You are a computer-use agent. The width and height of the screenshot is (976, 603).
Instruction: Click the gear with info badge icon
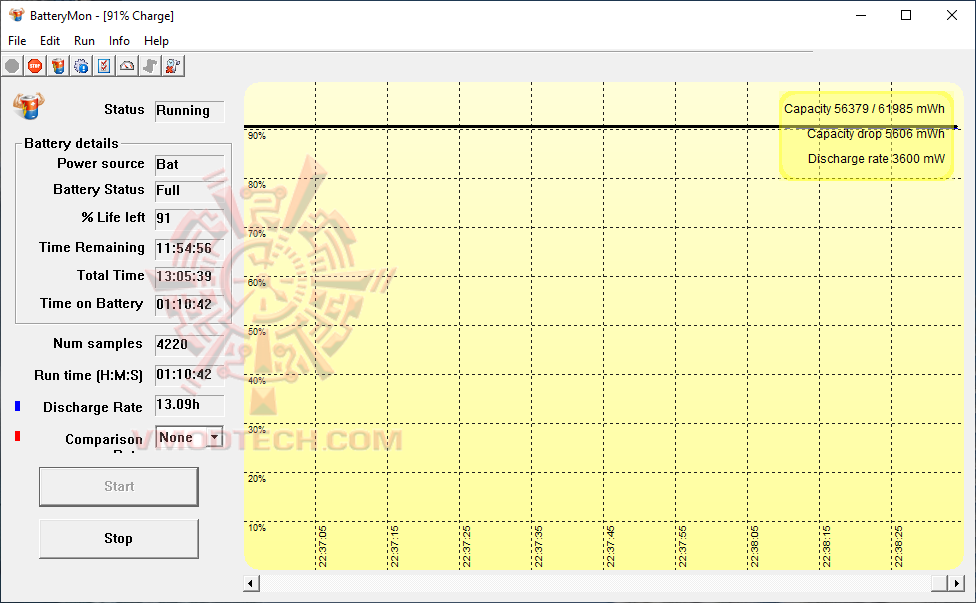tap(81, 66)
